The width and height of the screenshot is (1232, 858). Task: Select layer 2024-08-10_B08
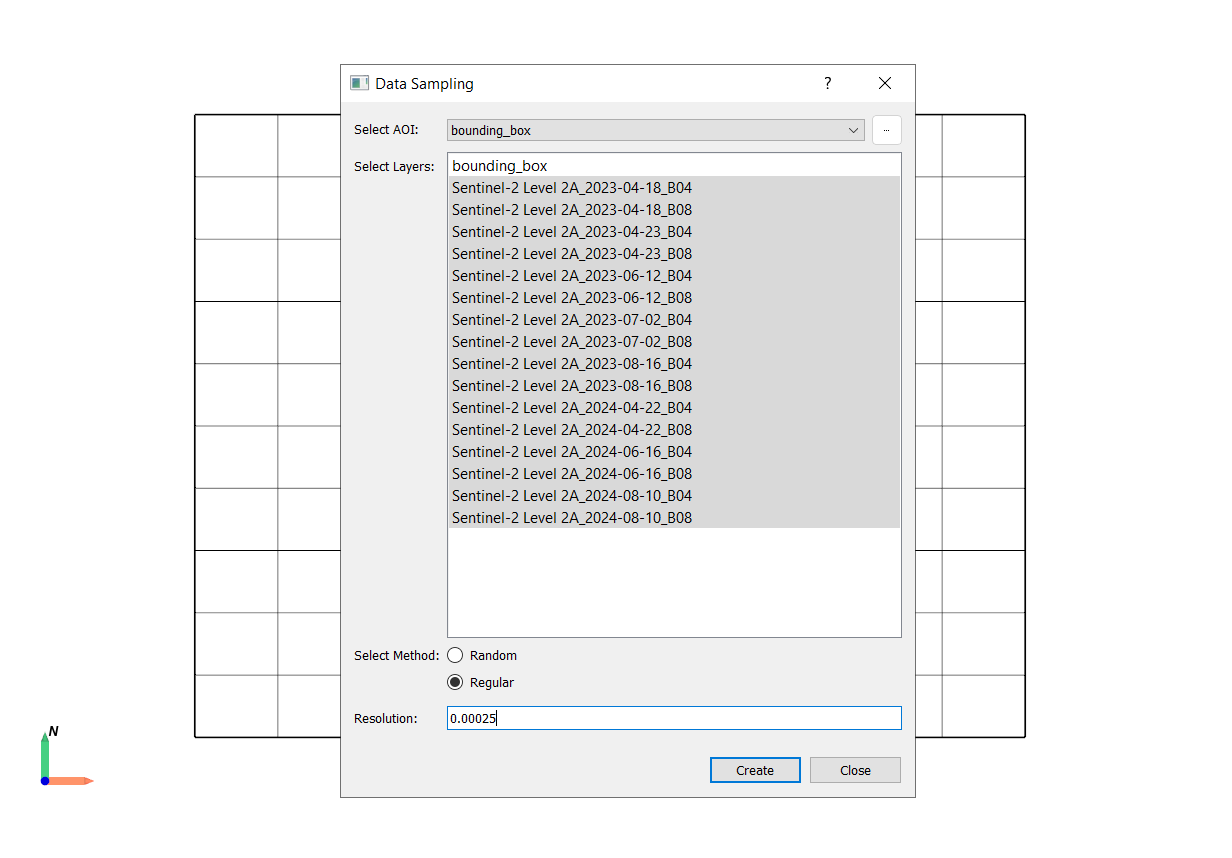pos(572,518)
